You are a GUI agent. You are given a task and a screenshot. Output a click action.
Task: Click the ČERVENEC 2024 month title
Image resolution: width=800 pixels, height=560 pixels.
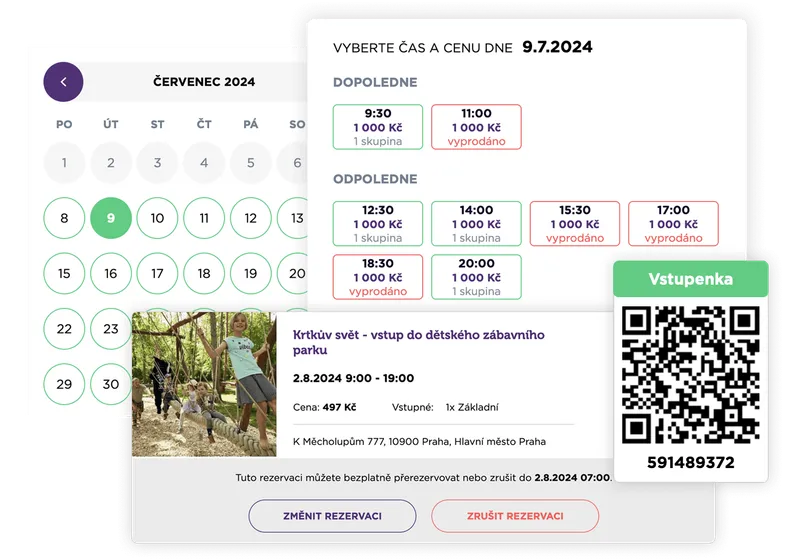click(x=204, y=82)
